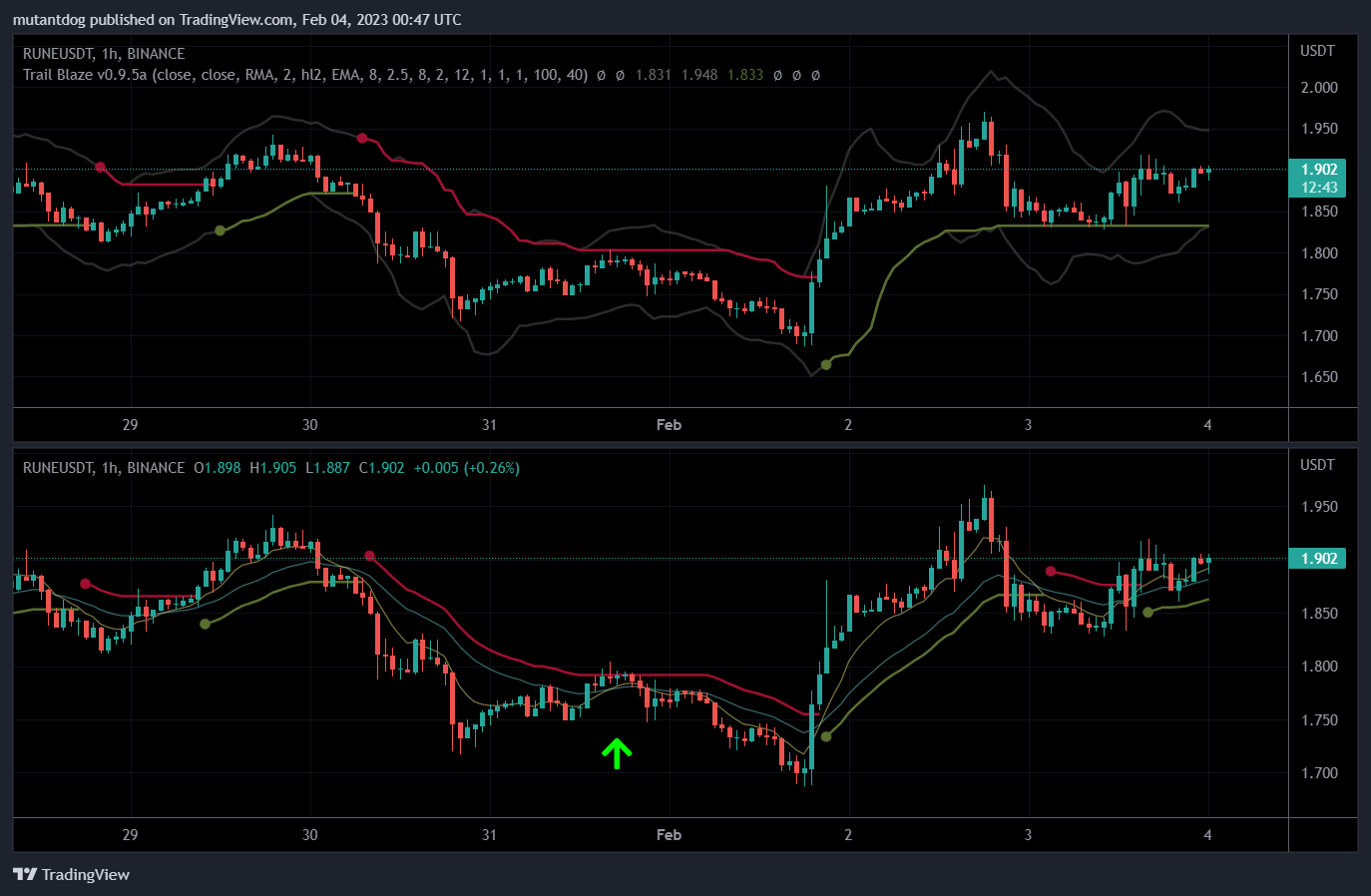Click the 2.000 price level on the axis
The height and width of the screenshot is (896, 1371).
[1319, 88]
